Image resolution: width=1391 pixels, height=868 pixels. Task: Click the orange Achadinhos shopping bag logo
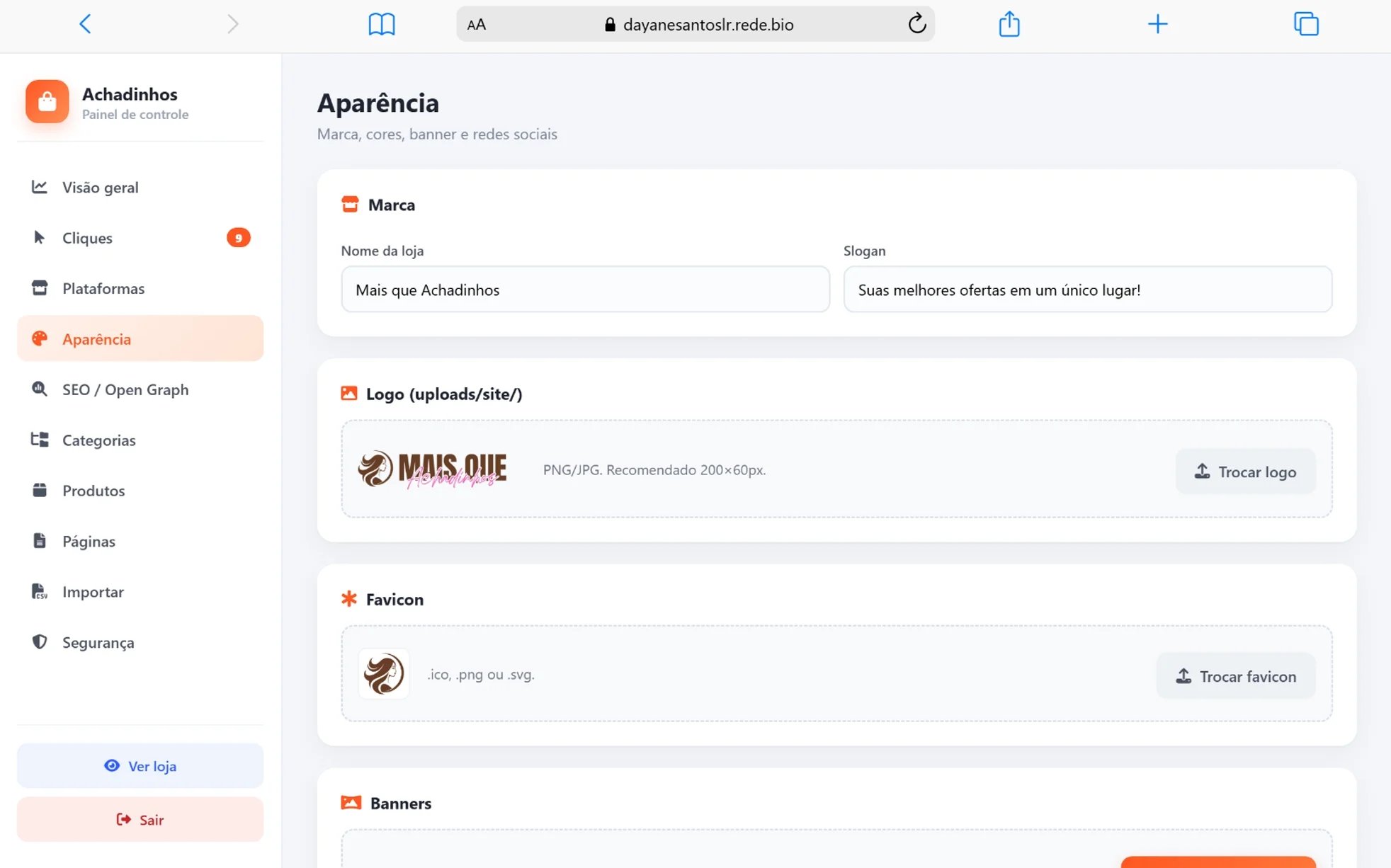click(x=47, y=101)
